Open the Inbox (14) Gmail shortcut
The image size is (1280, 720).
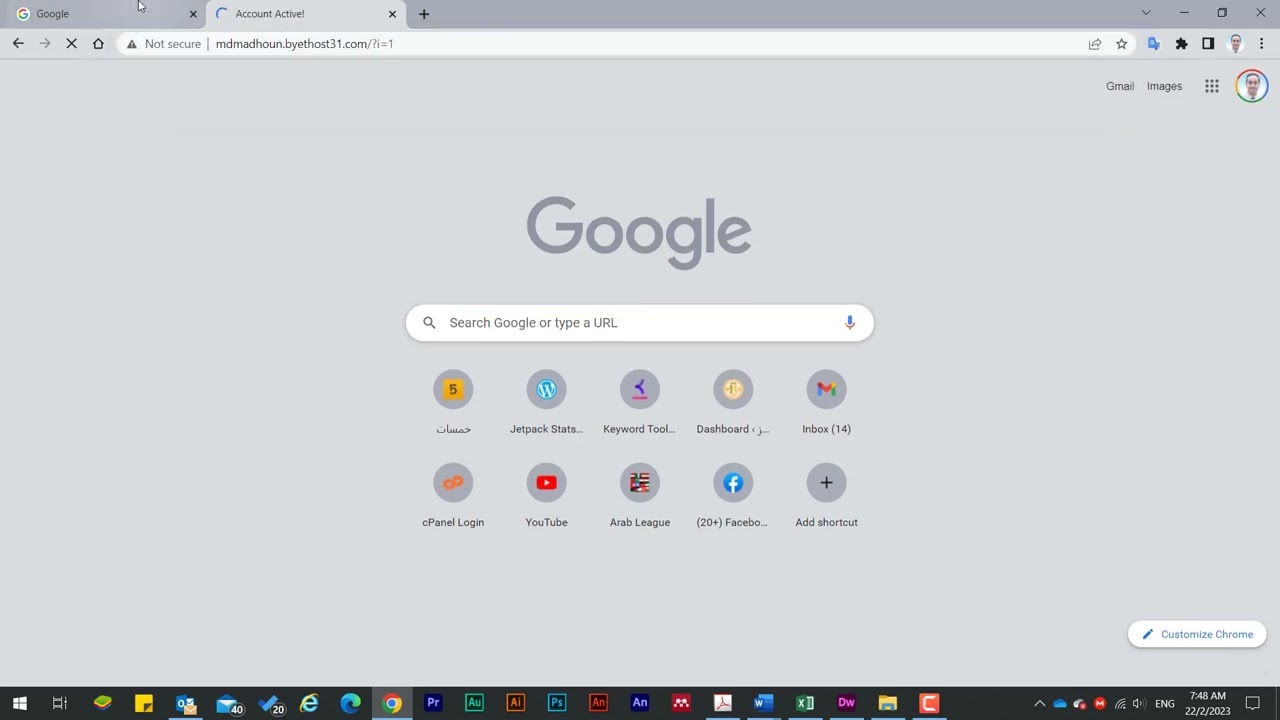pos(826,403)
